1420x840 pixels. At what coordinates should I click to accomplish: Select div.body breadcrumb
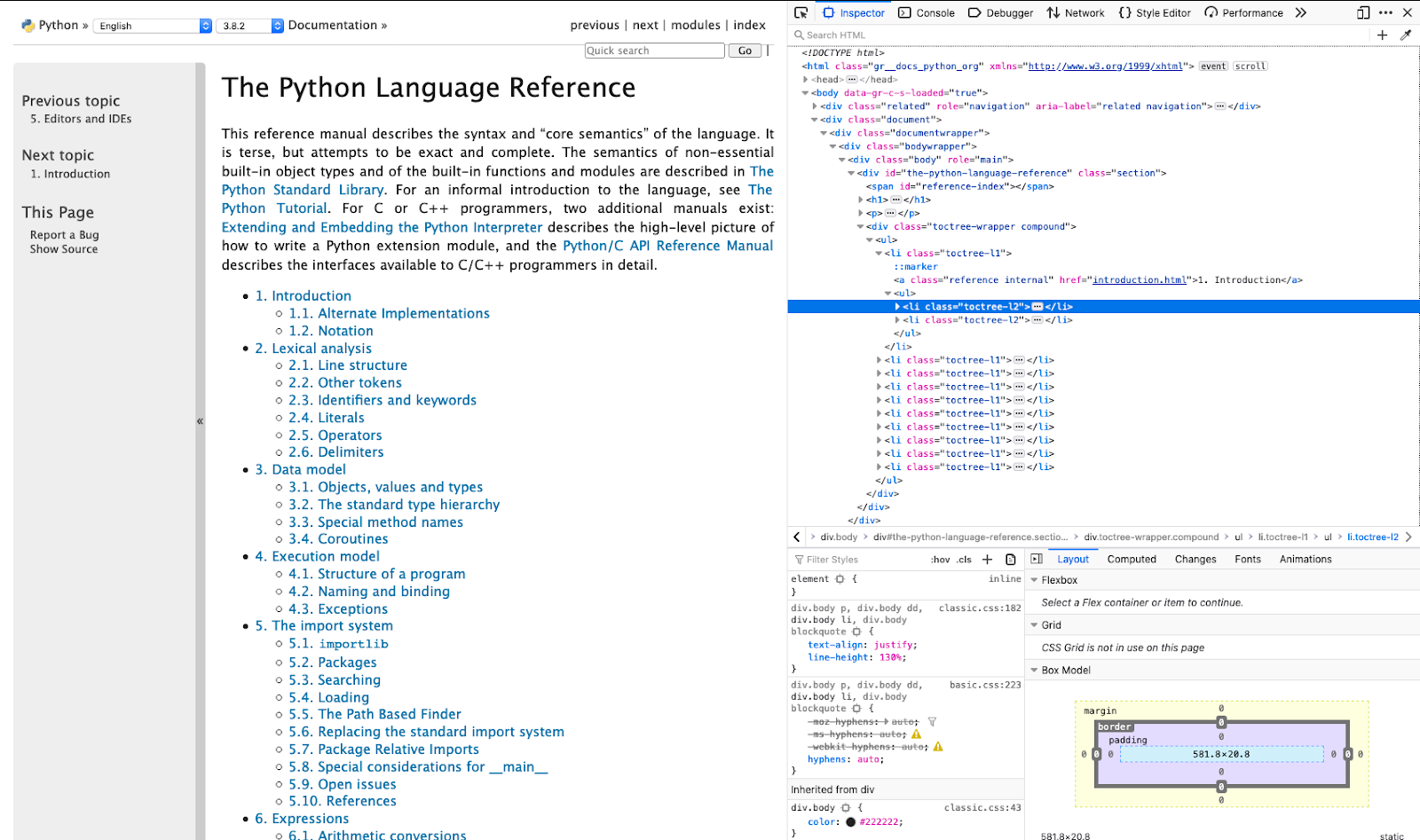pyautogui.click(x=839, y=537)
